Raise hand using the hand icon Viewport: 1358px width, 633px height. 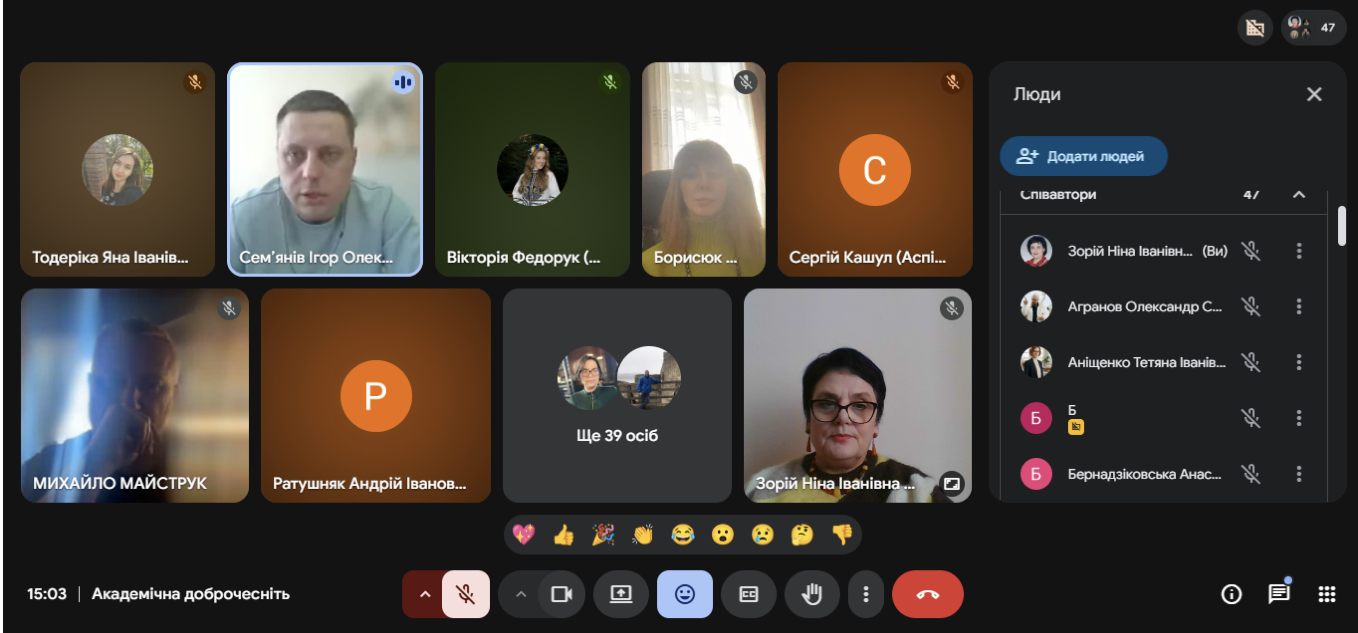pos(811,594)
